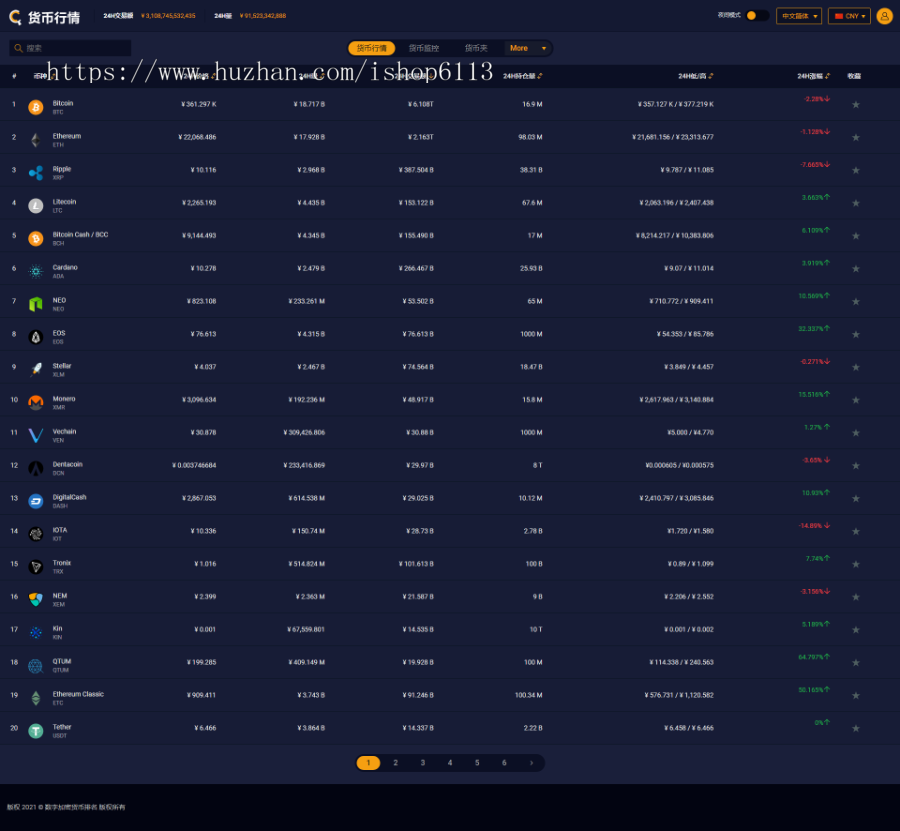The height and width of the screenshot is (831, 900).
Task: Favorite Bitcoin with its star
Action: point(855,104)
